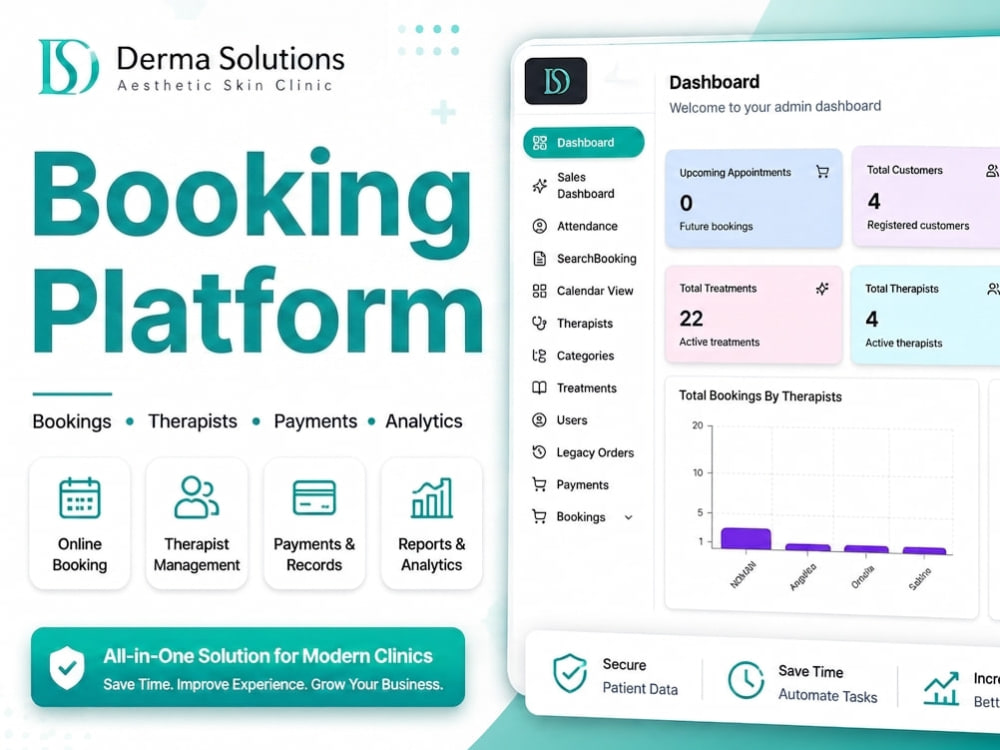Click the people icon on Total Therapists card
Viewport: 1000px width, 750px height.
tap(994, 289)
